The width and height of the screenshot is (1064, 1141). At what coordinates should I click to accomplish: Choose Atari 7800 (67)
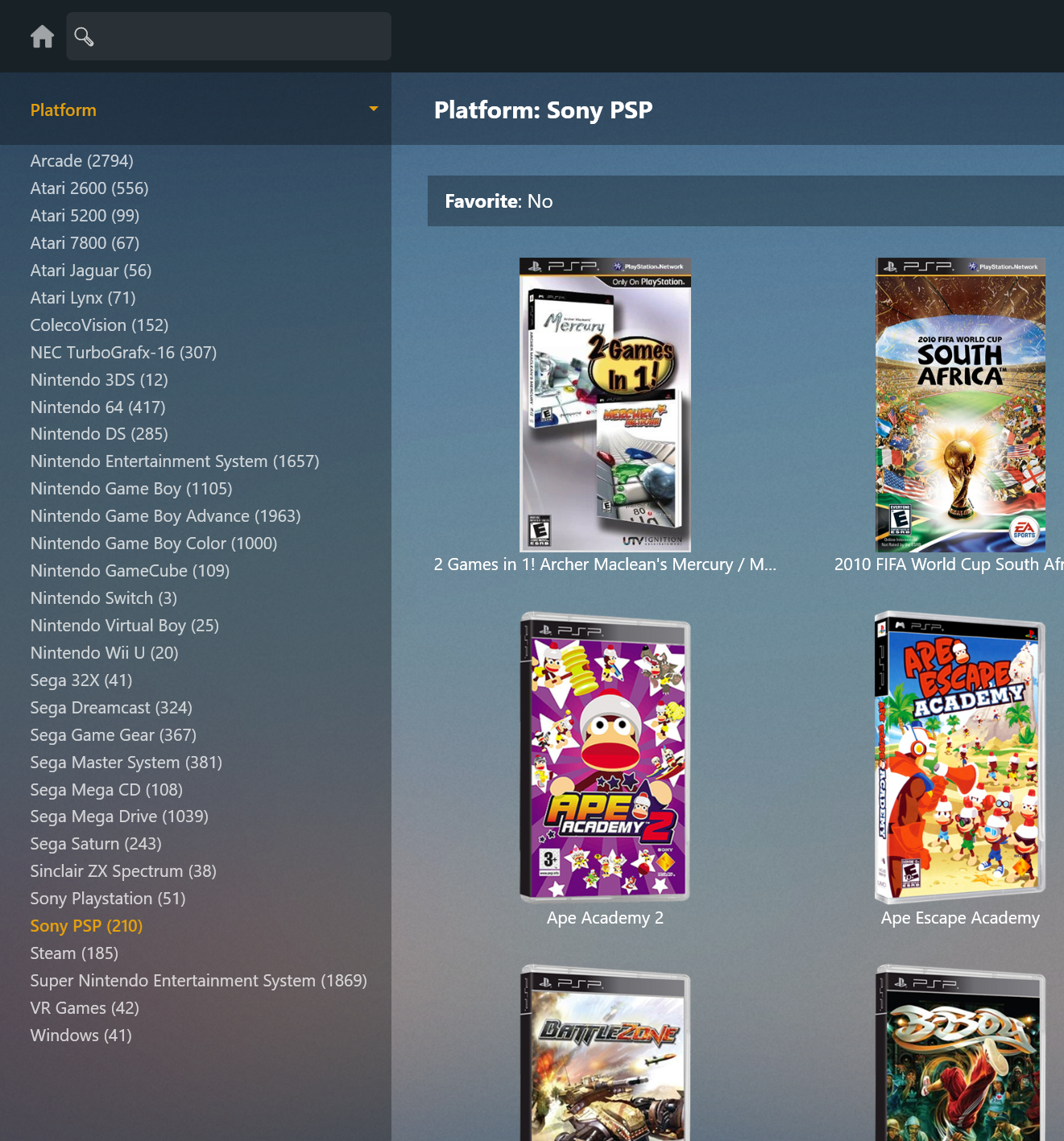[x=85, y=243]
